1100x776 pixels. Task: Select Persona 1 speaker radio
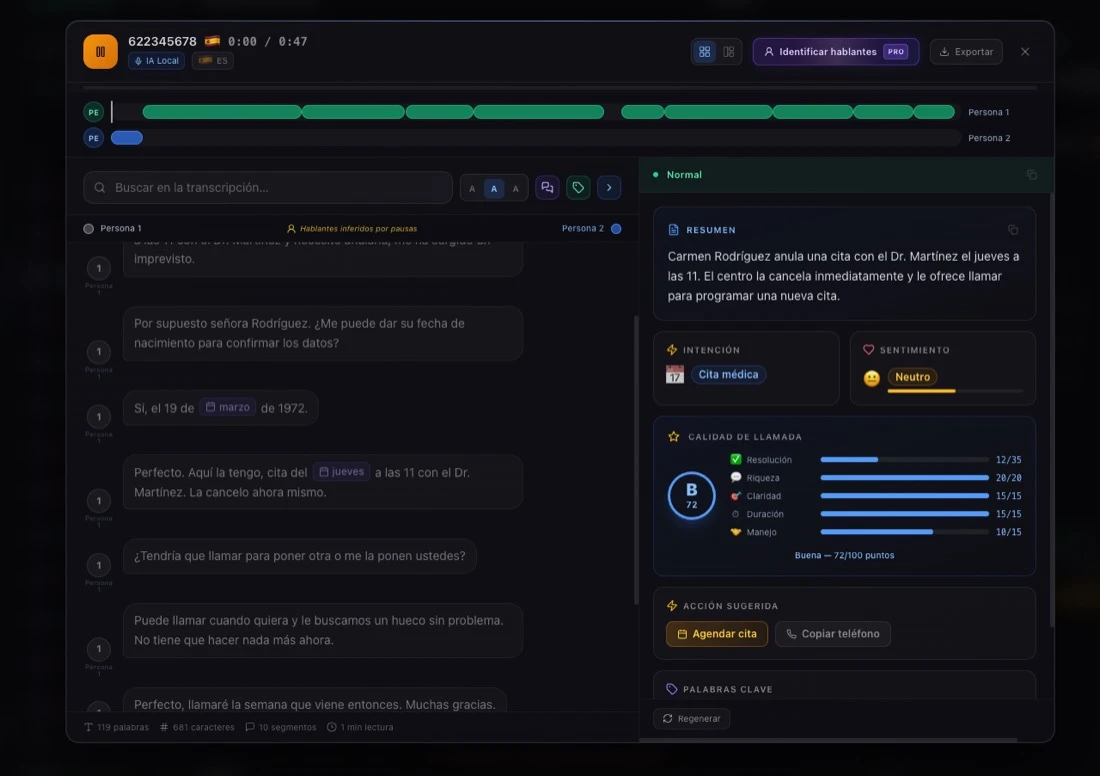pos(88,229)
